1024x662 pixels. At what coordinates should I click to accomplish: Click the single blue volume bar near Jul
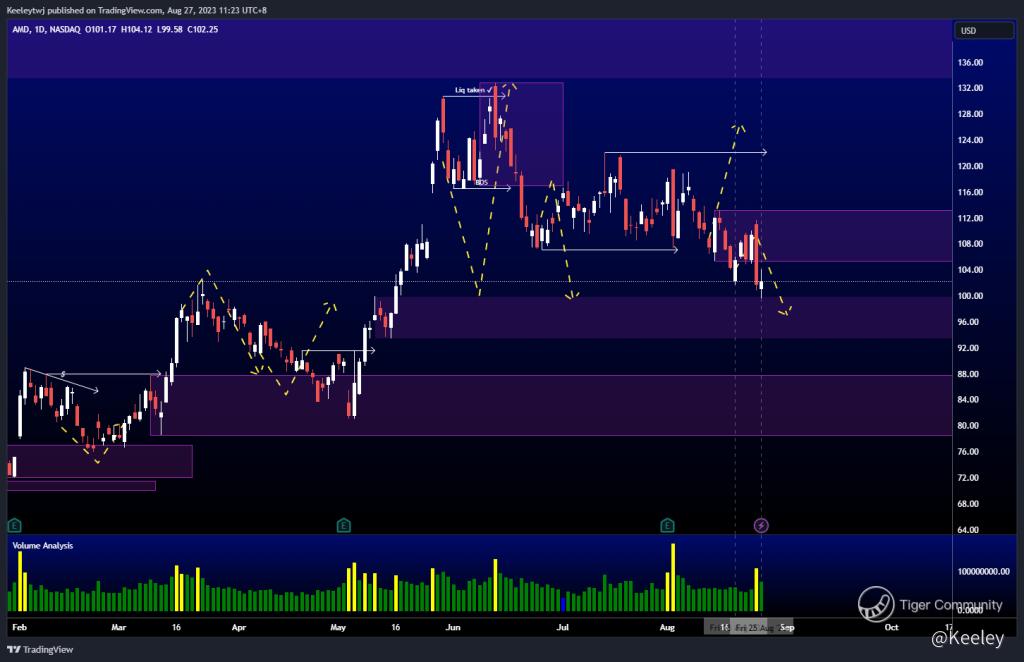[x=563, y=604]
